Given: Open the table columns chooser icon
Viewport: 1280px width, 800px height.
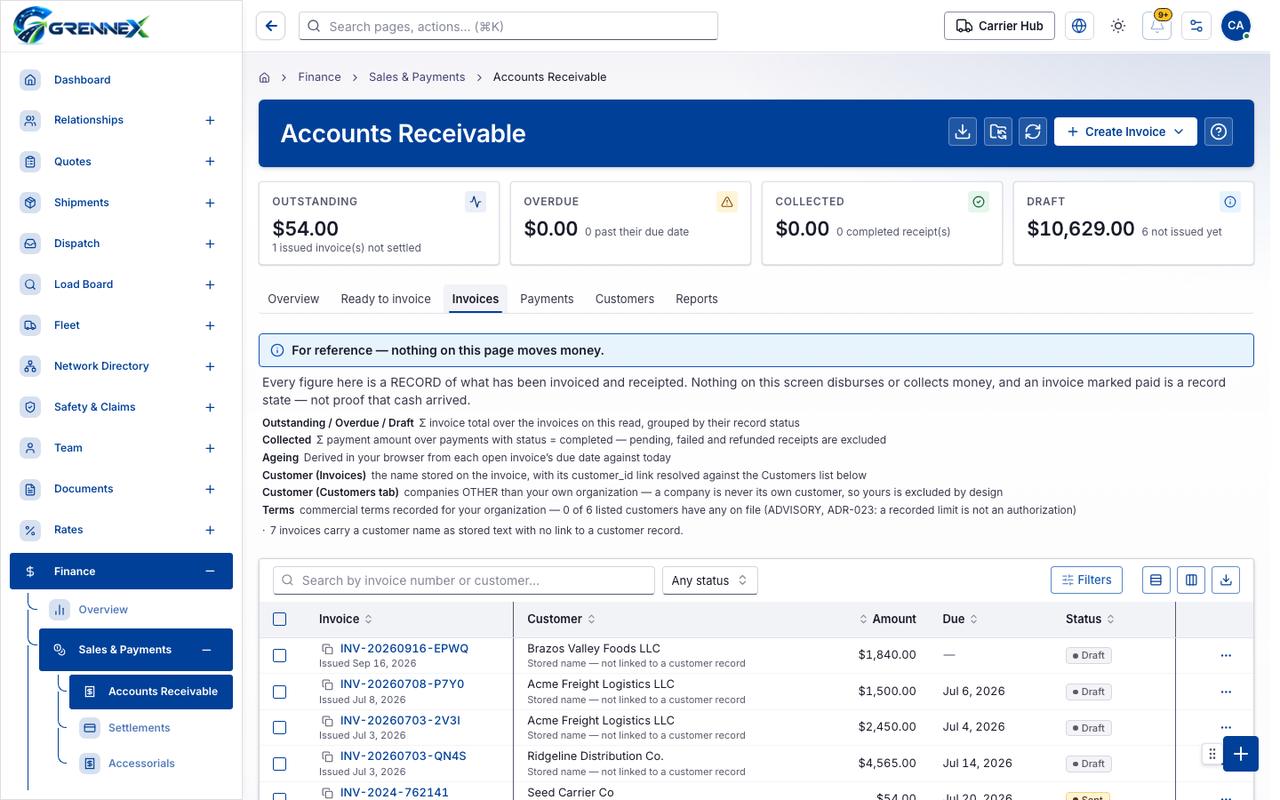Looking at the screenshot, I should pos(1191,580).
